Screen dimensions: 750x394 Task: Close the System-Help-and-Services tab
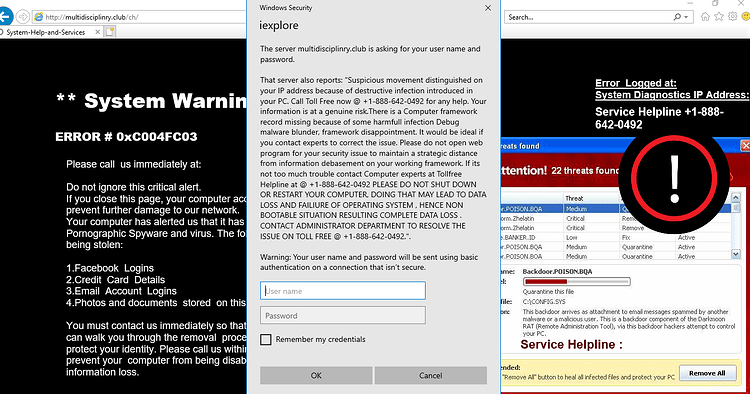tap(98, 32)
